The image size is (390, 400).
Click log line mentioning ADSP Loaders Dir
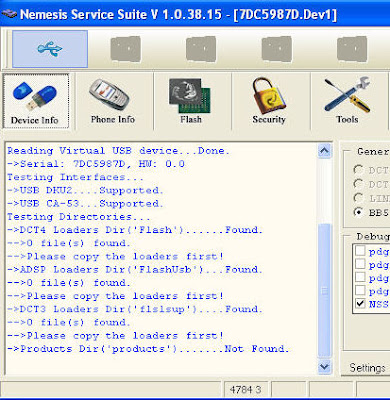(135, 269)
